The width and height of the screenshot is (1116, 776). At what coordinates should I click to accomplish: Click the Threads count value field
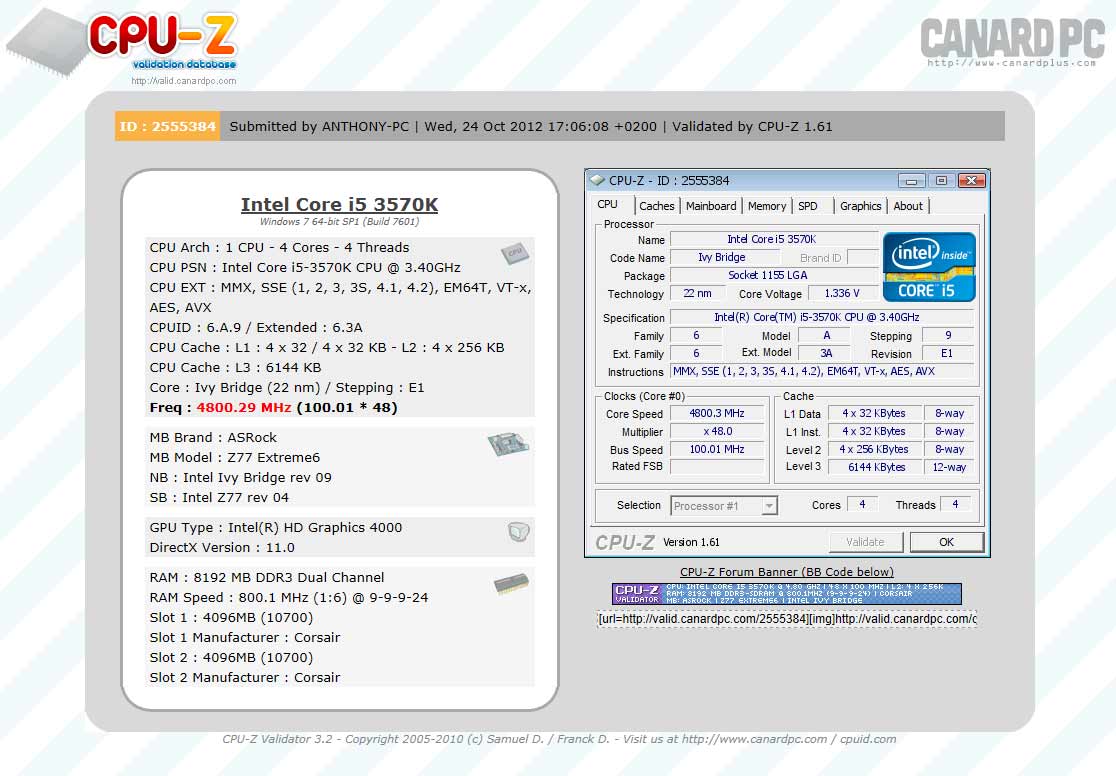[955, 504]
